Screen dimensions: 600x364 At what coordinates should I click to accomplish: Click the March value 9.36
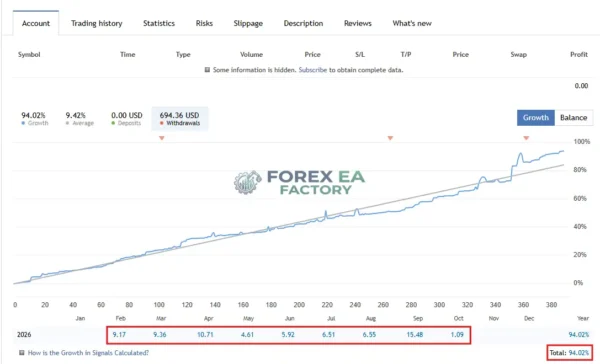[x=160, y=335]
